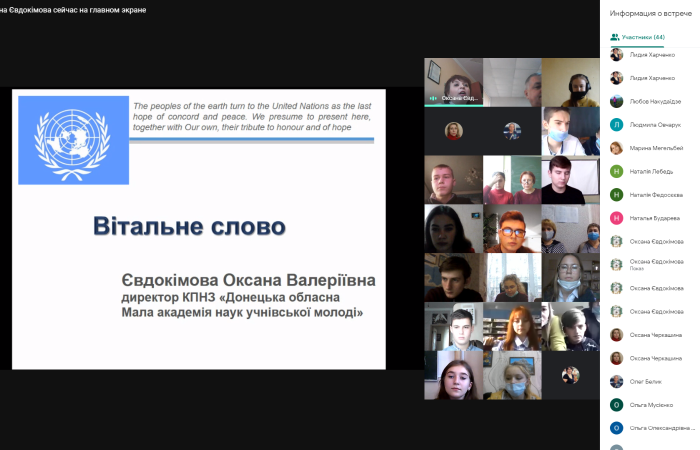Click Наталія Федосєєва's dark green avatar
The width and height of the screenshot is (700, 450).
pos(617,194)
